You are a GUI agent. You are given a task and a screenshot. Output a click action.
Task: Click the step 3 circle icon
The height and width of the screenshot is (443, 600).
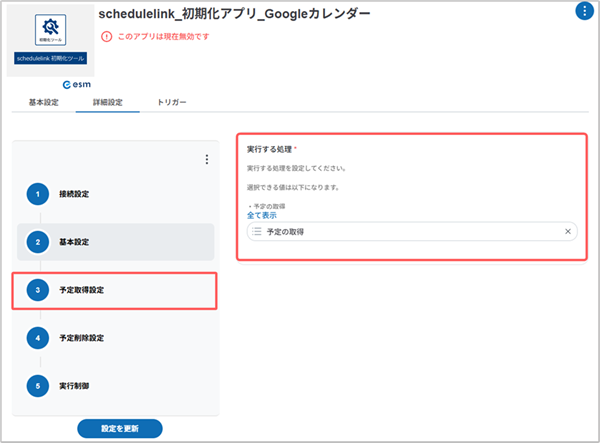point(37,290)
